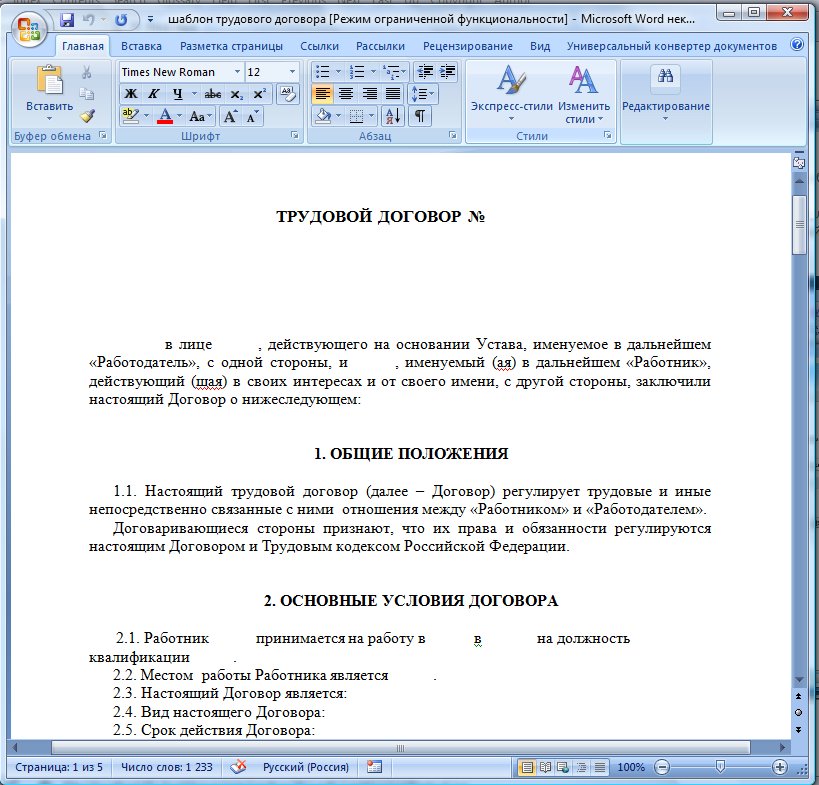Copy the selection to the clipboard
The width and height of the screenshot is (819, 785).
pyautogui.click(x=87, y=94)
